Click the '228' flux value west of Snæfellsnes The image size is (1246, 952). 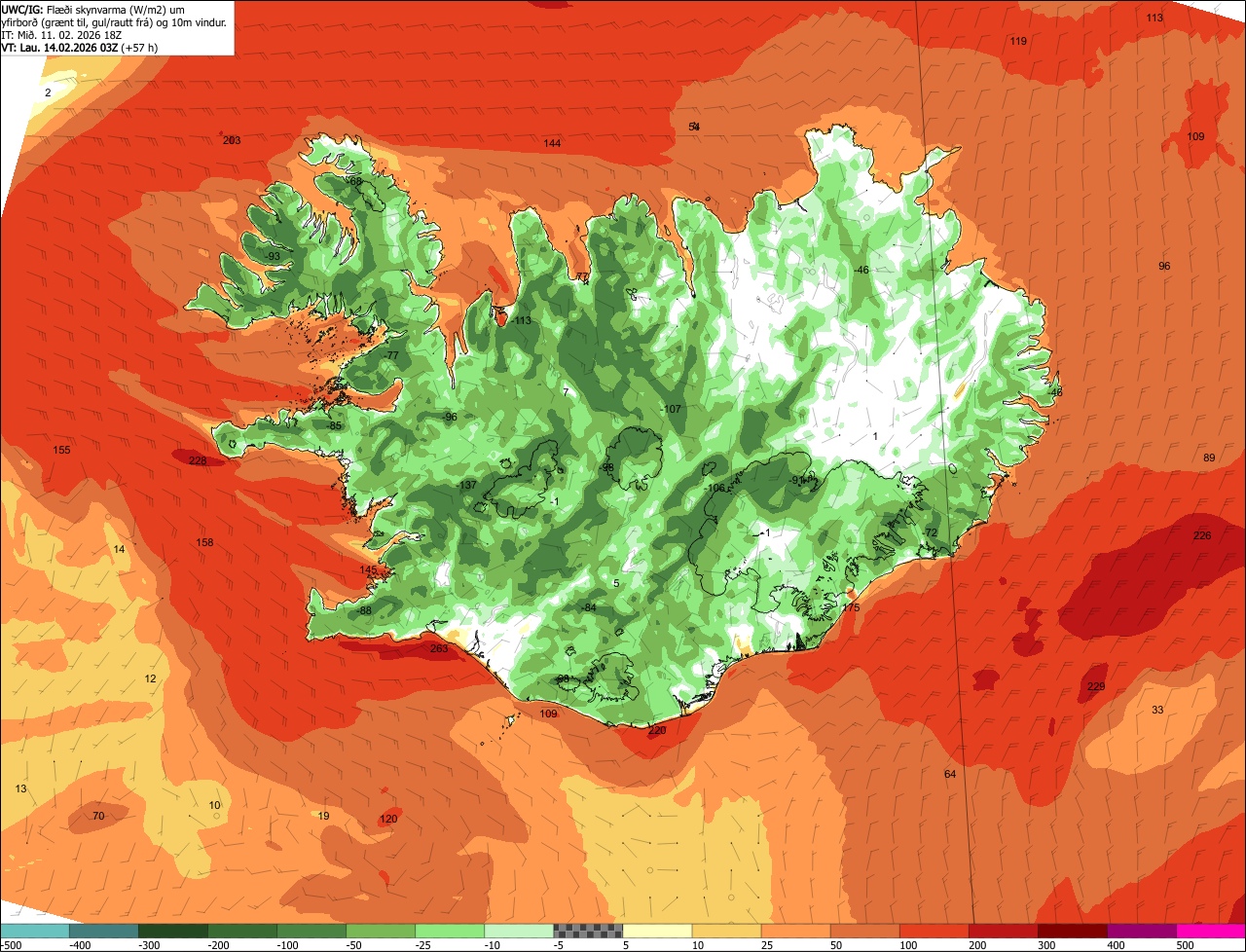pos(198,461)
